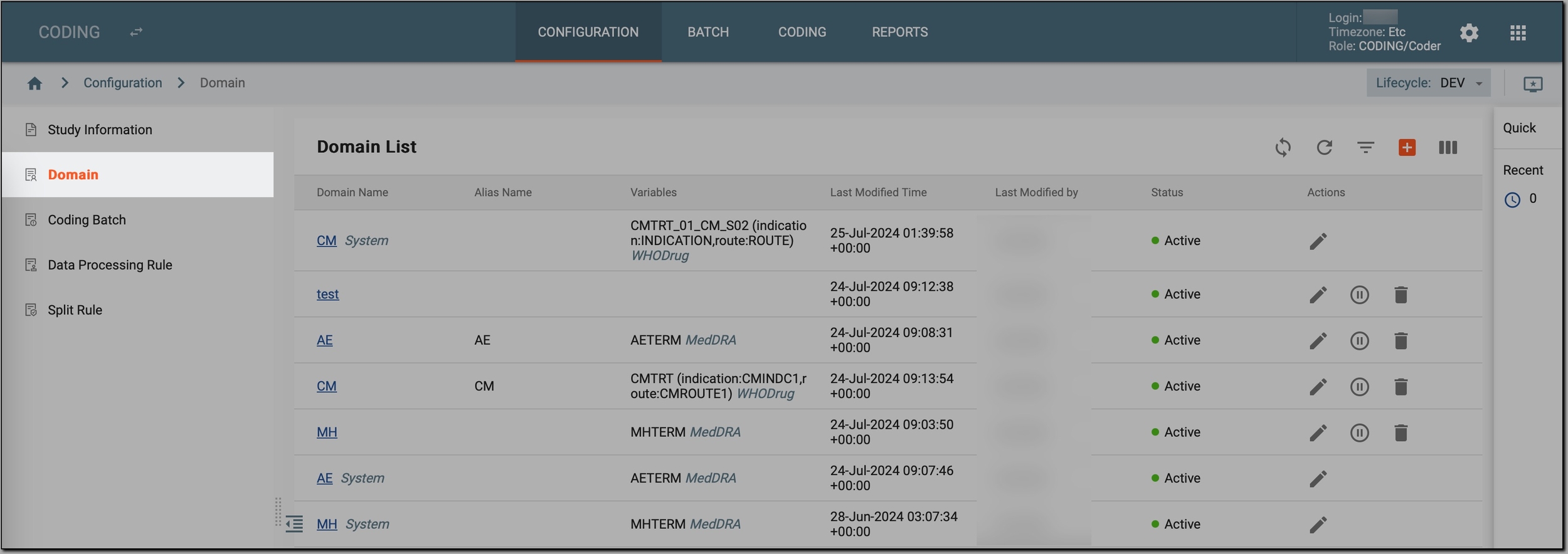Click the Configuration breadcrumb link
This screenshot has width=1568, height=554.
pos(122,83)
